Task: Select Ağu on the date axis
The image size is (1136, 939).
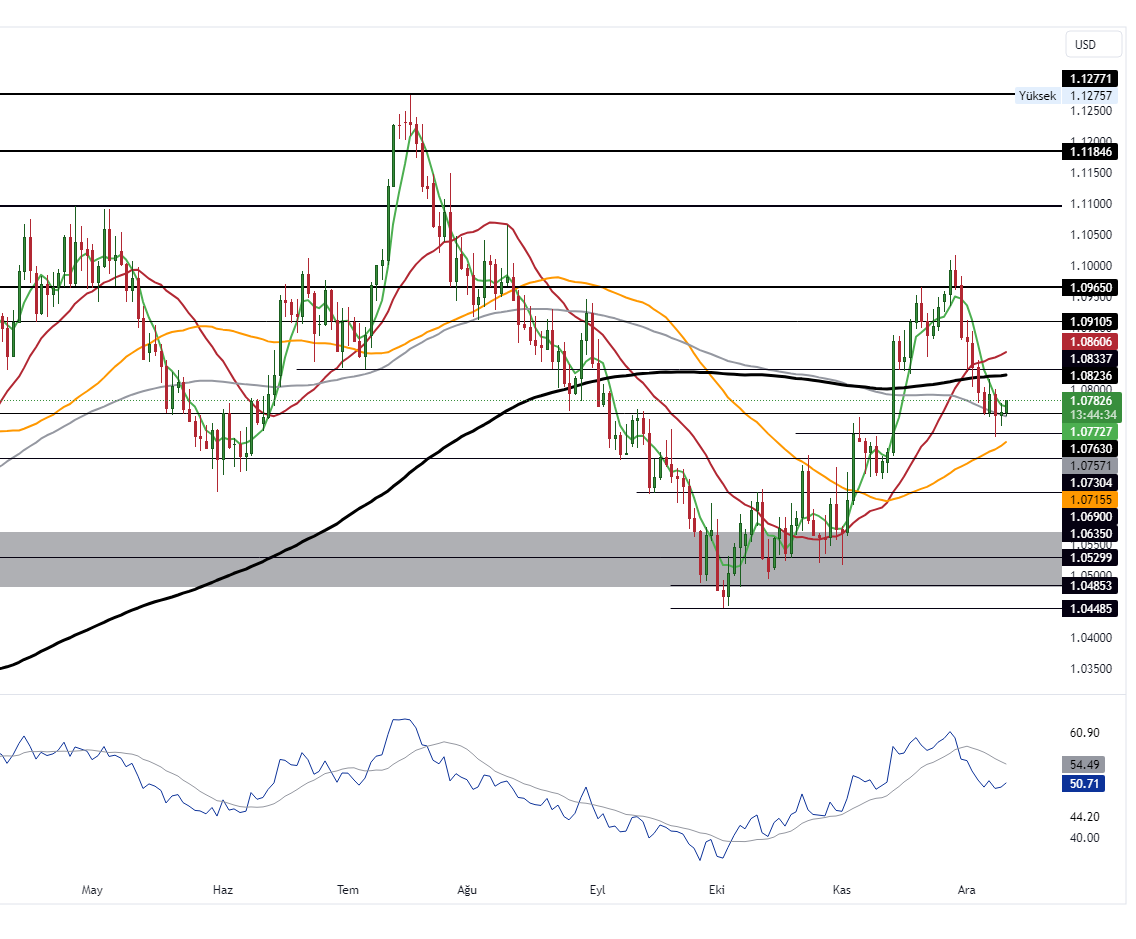Action: coord(466,890)
